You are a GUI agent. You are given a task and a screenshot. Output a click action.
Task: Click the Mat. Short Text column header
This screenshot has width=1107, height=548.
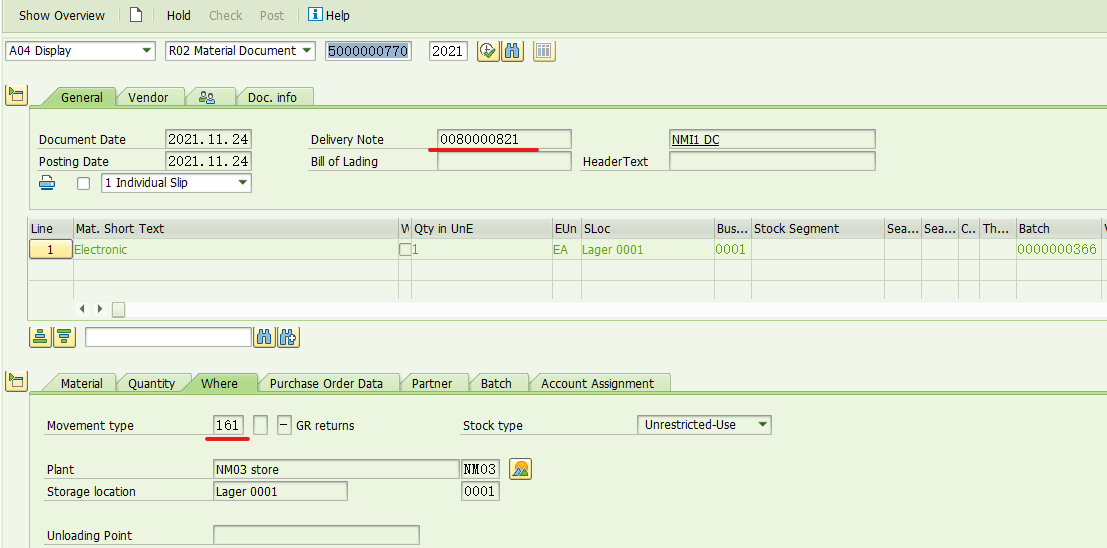click(236, 229)
